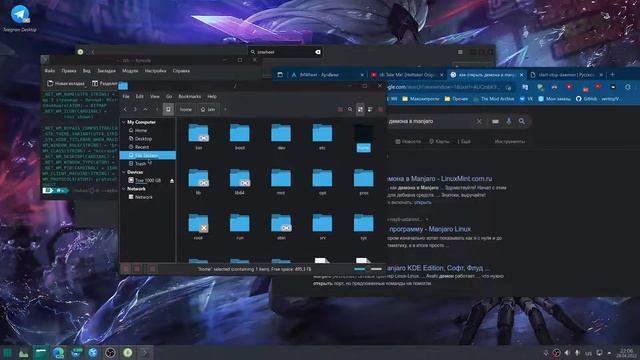Select the bin folder

198,137
